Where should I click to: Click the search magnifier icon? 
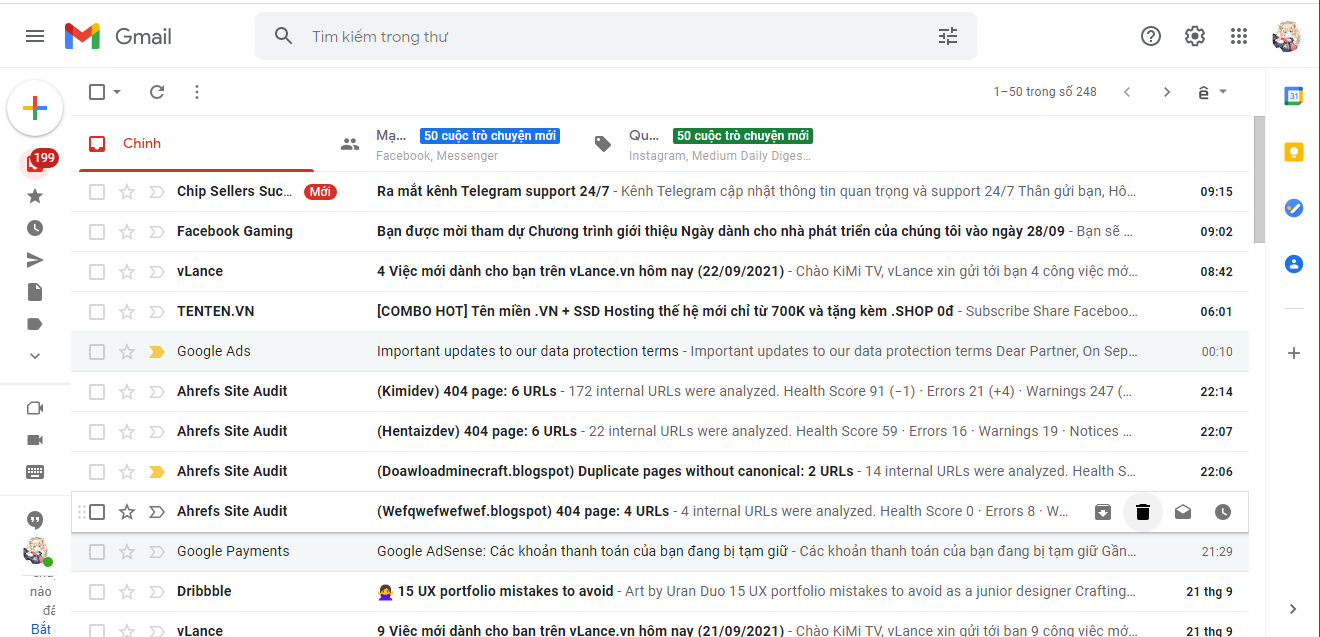[283, 36]
